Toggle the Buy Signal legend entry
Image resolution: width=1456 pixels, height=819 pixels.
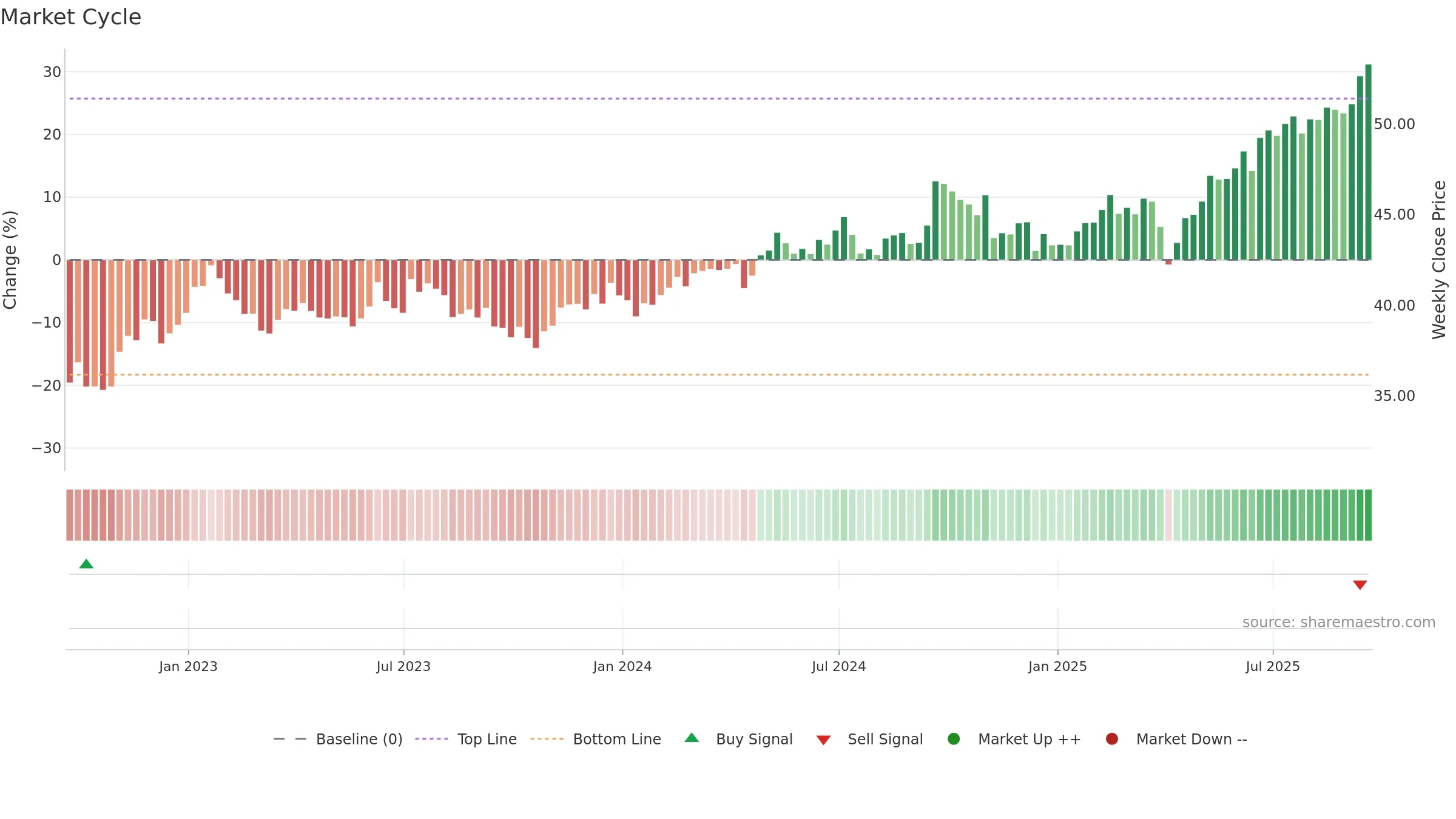tap(738, 739)
